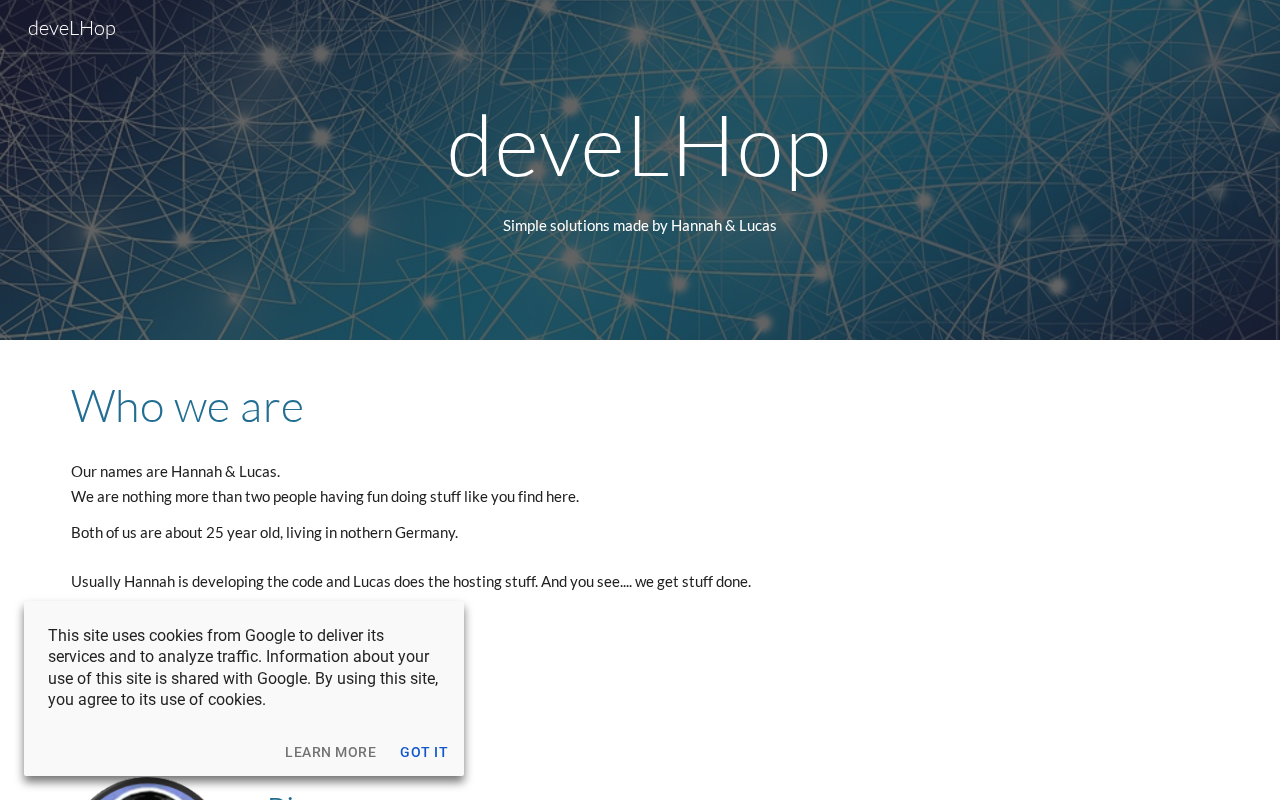Dismiss the cookie notice with GOT IT
The width and height of the screenshot is (1280, 800).
[424, 752]
